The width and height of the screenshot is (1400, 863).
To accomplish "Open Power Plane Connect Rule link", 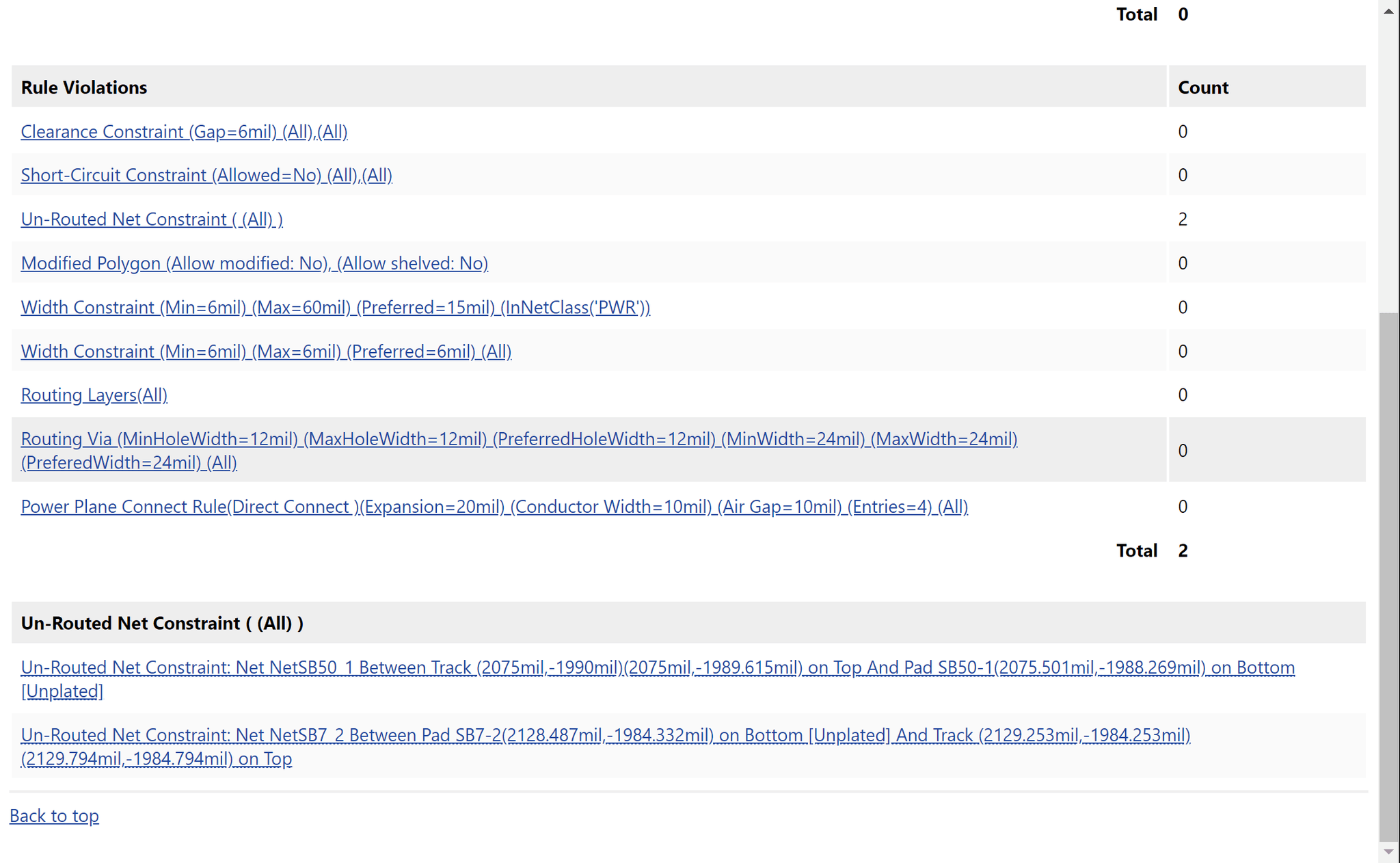I will 494,507.
